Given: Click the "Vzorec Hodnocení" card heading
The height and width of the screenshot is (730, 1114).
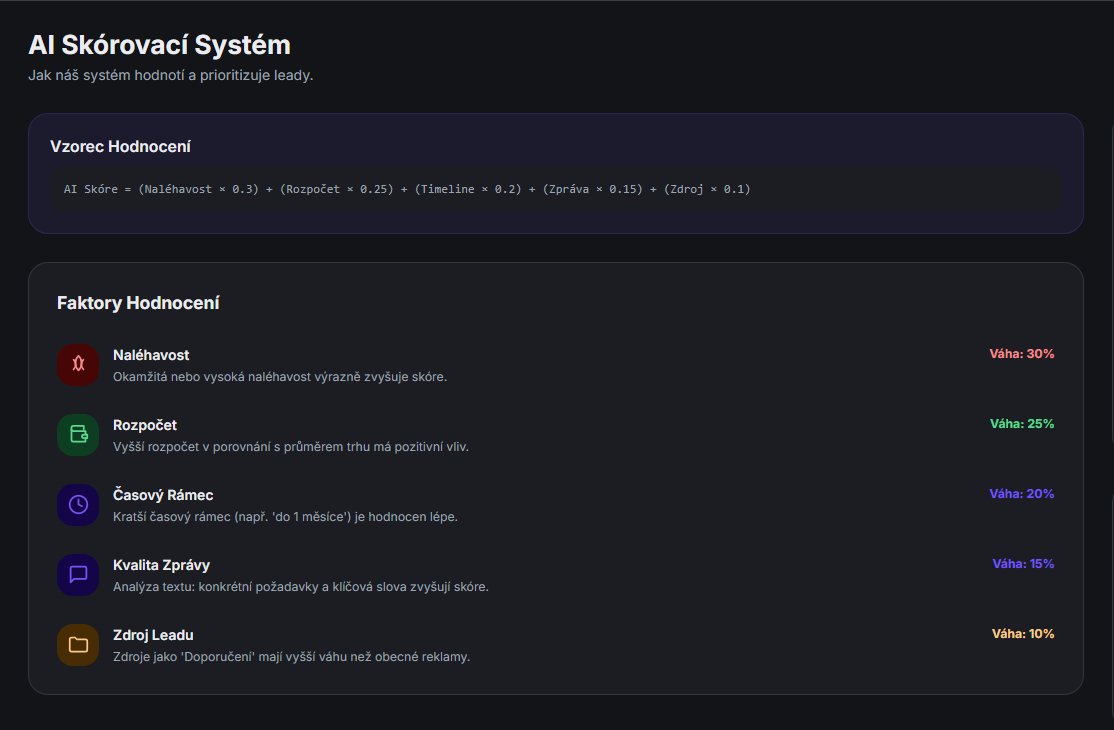Looking at the screenshot, I should 120,147.
